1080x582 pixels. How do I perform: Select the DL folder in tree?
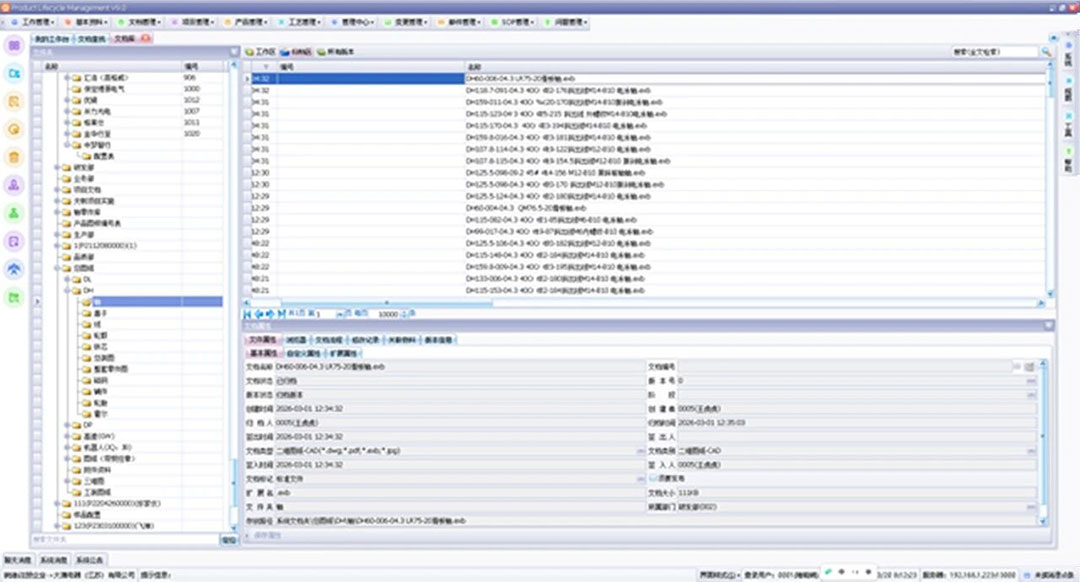87,280
